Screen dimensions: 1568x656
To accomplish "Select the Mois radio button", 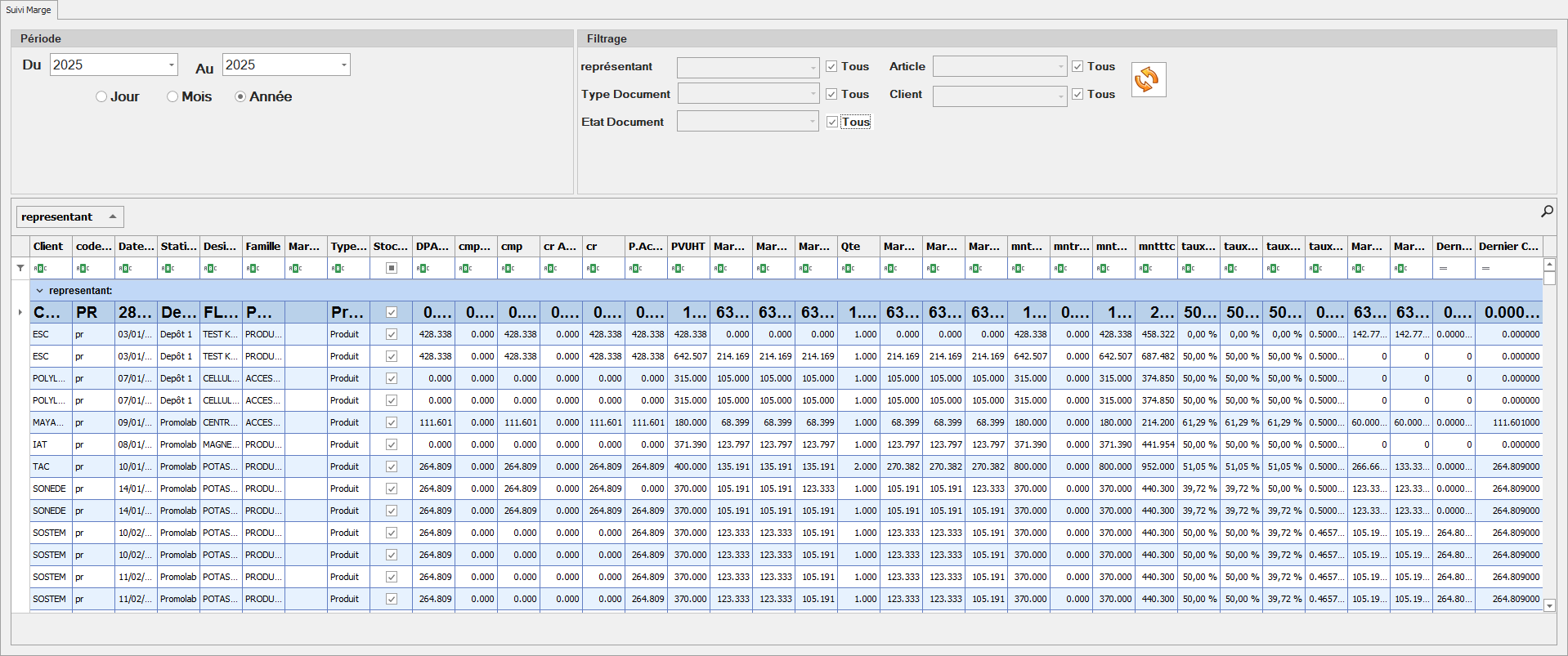I will pyautogui.click(x=172, y=96).
